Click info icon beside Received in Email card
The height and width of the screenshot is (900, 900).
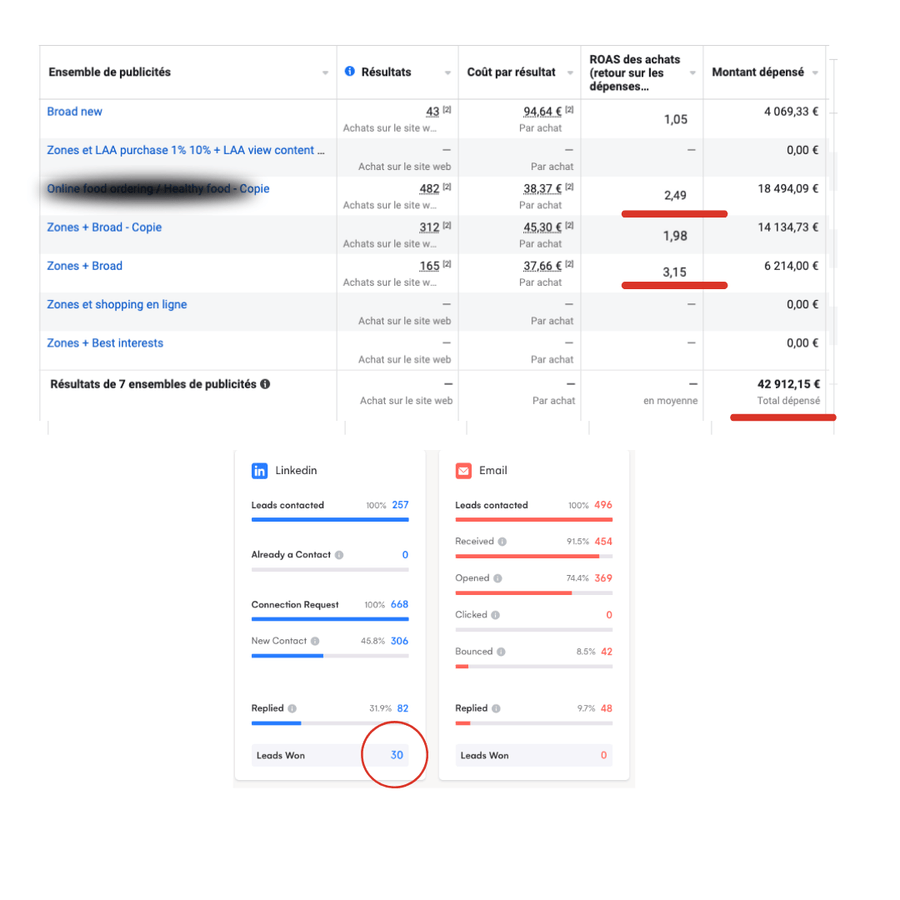(502, 542)
